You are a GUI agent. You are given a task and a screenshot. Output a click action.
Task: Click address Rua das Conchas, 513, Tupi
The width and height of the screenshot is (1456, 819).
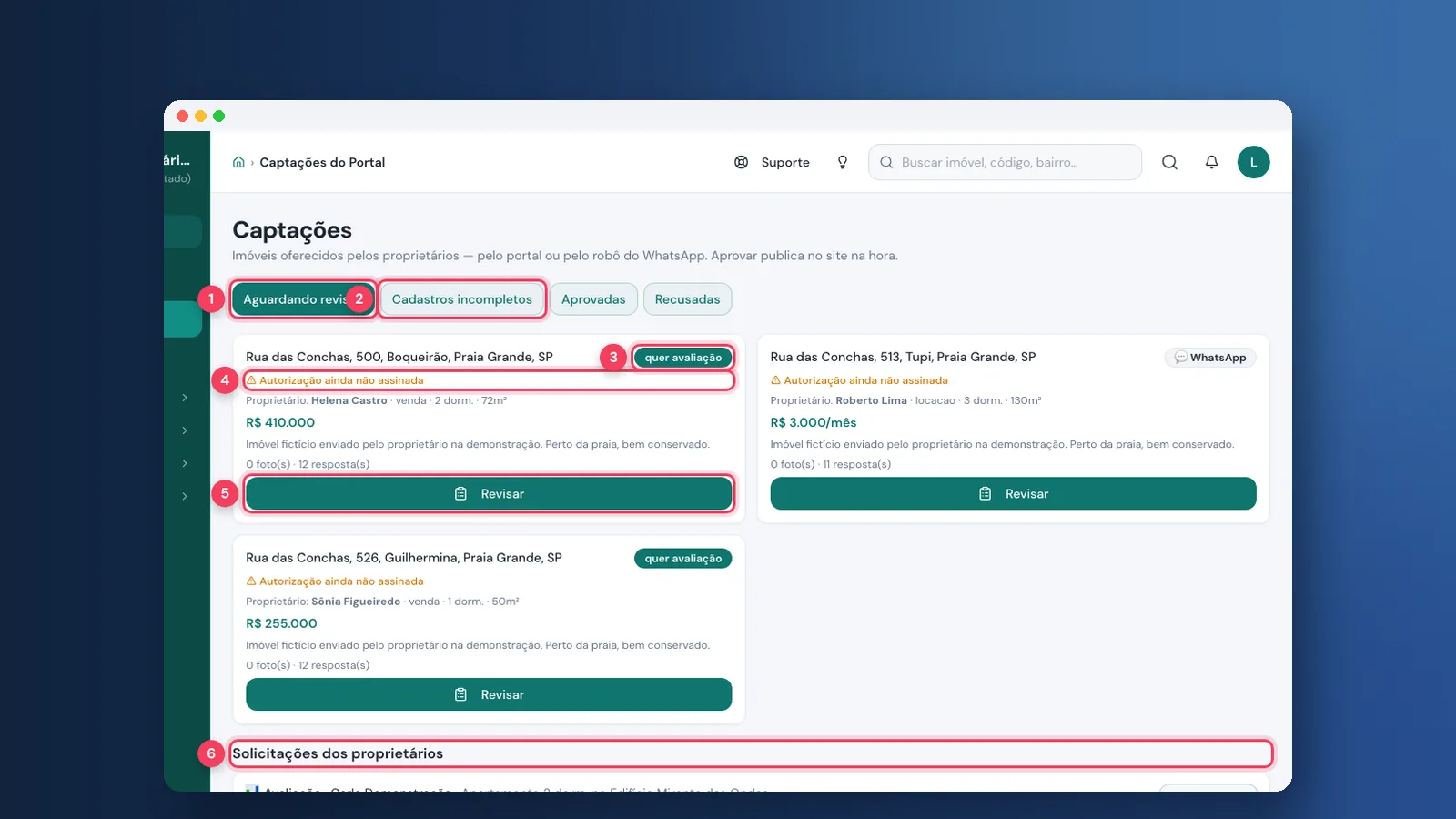(x=903, y=357)
